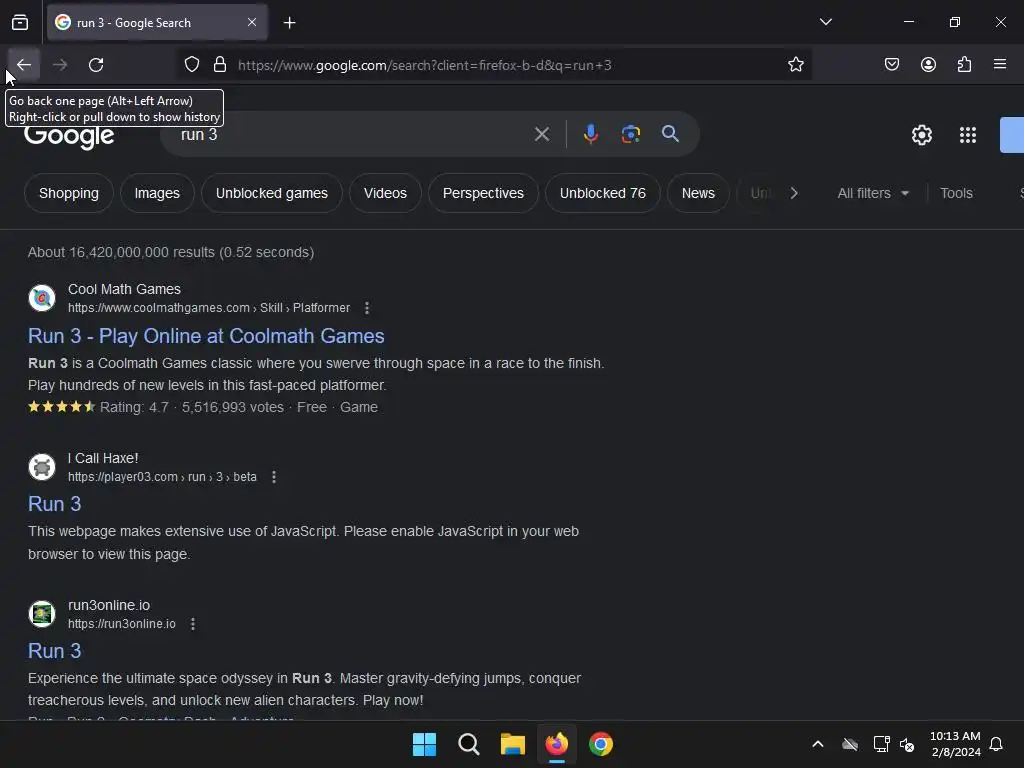Click the forward navigation arrow

click(x=60, y=65)
